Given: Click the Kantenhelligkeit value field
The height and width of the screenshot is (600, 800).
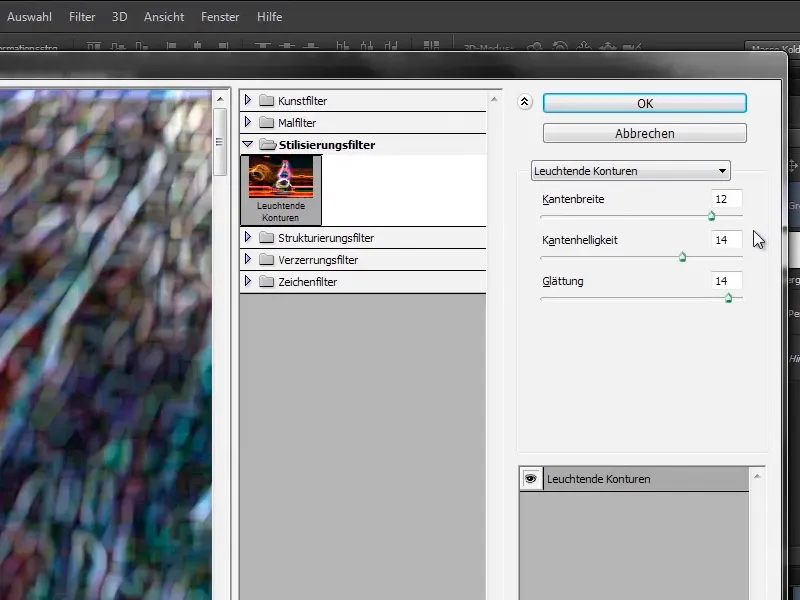Looking at the screenshot, I should 727,240.
